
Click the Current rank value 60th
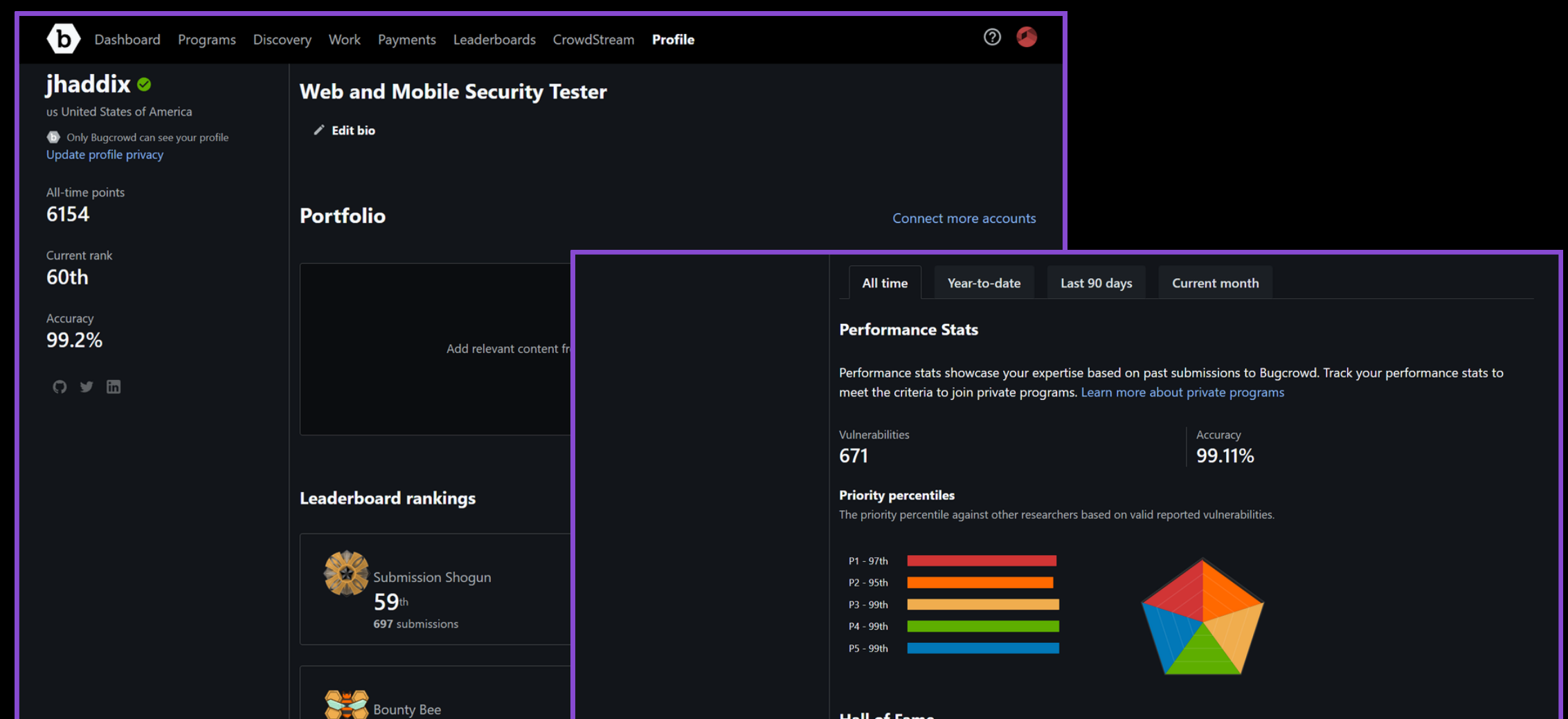[x=67, y=277]
